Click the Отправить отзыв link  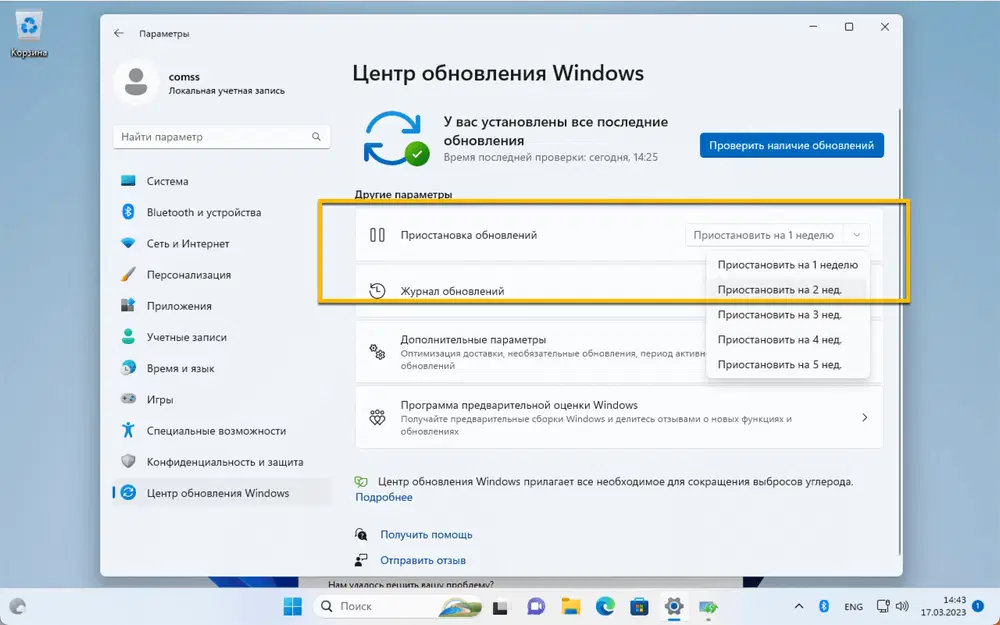click(423, 560)
